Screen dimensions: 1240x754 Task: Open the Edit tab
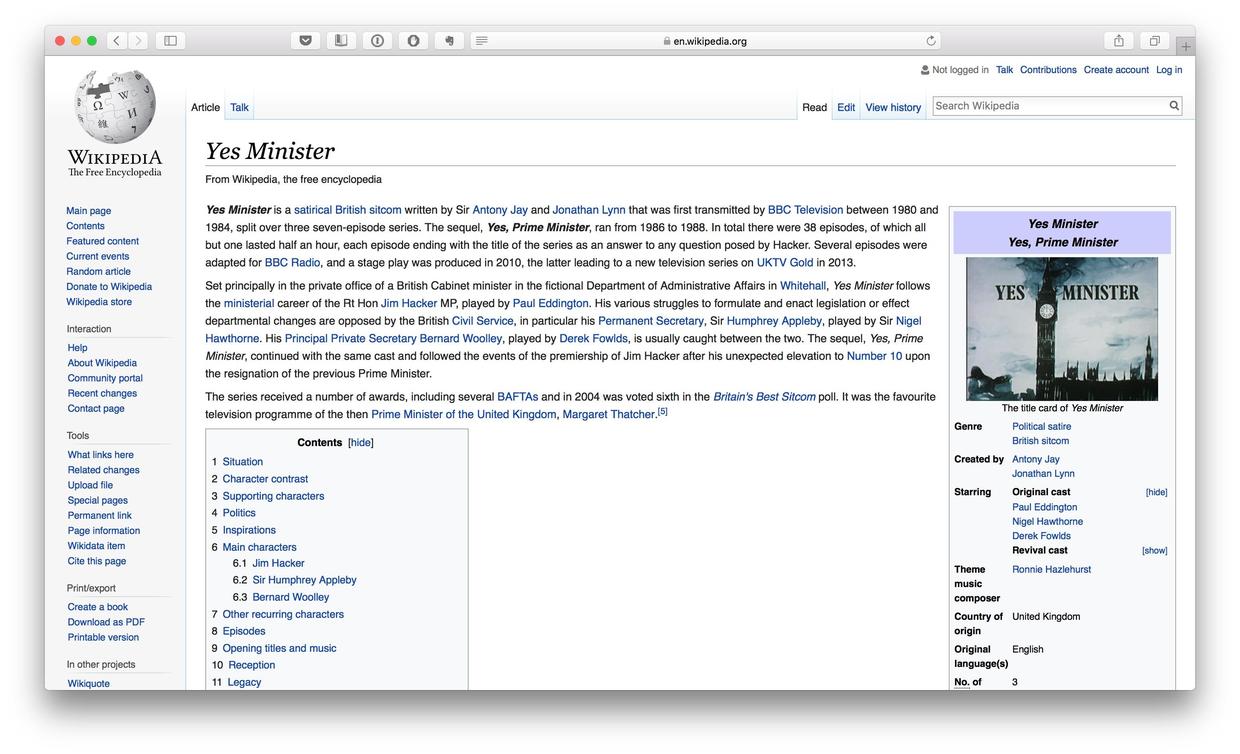click(846, 108)
